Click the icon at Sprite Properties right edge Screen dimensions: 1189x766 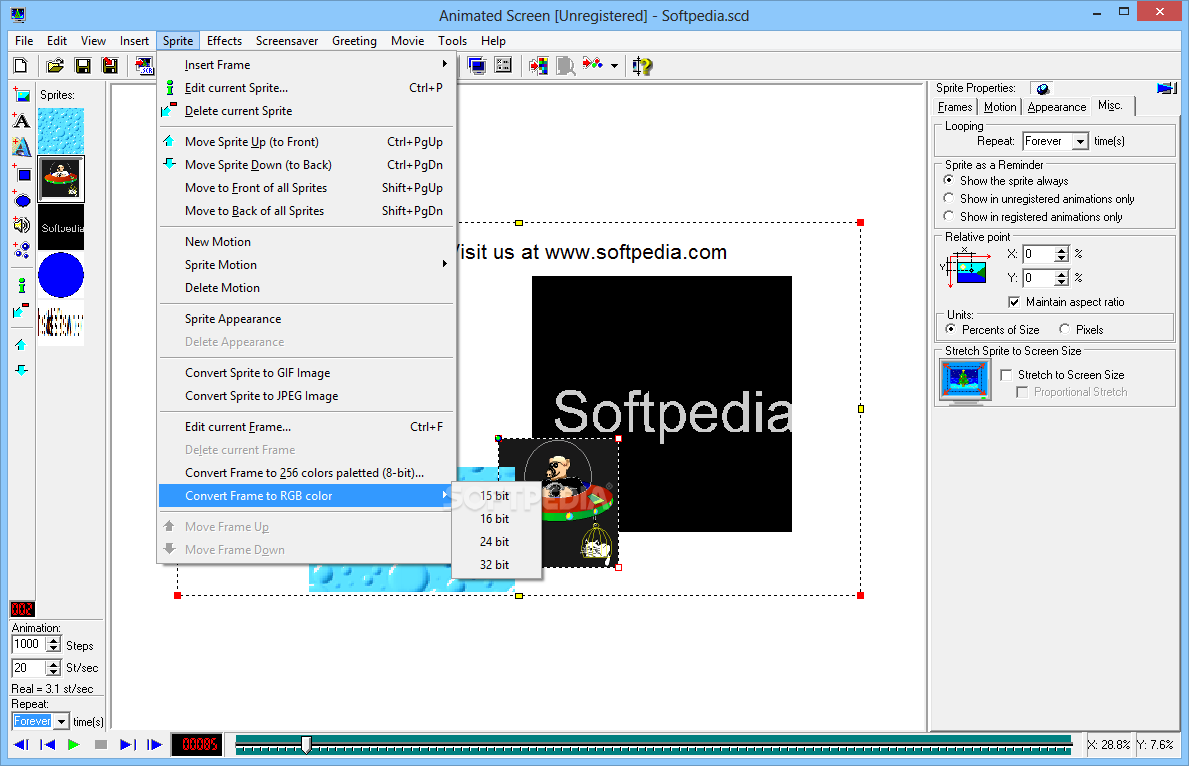(1166, 89)
